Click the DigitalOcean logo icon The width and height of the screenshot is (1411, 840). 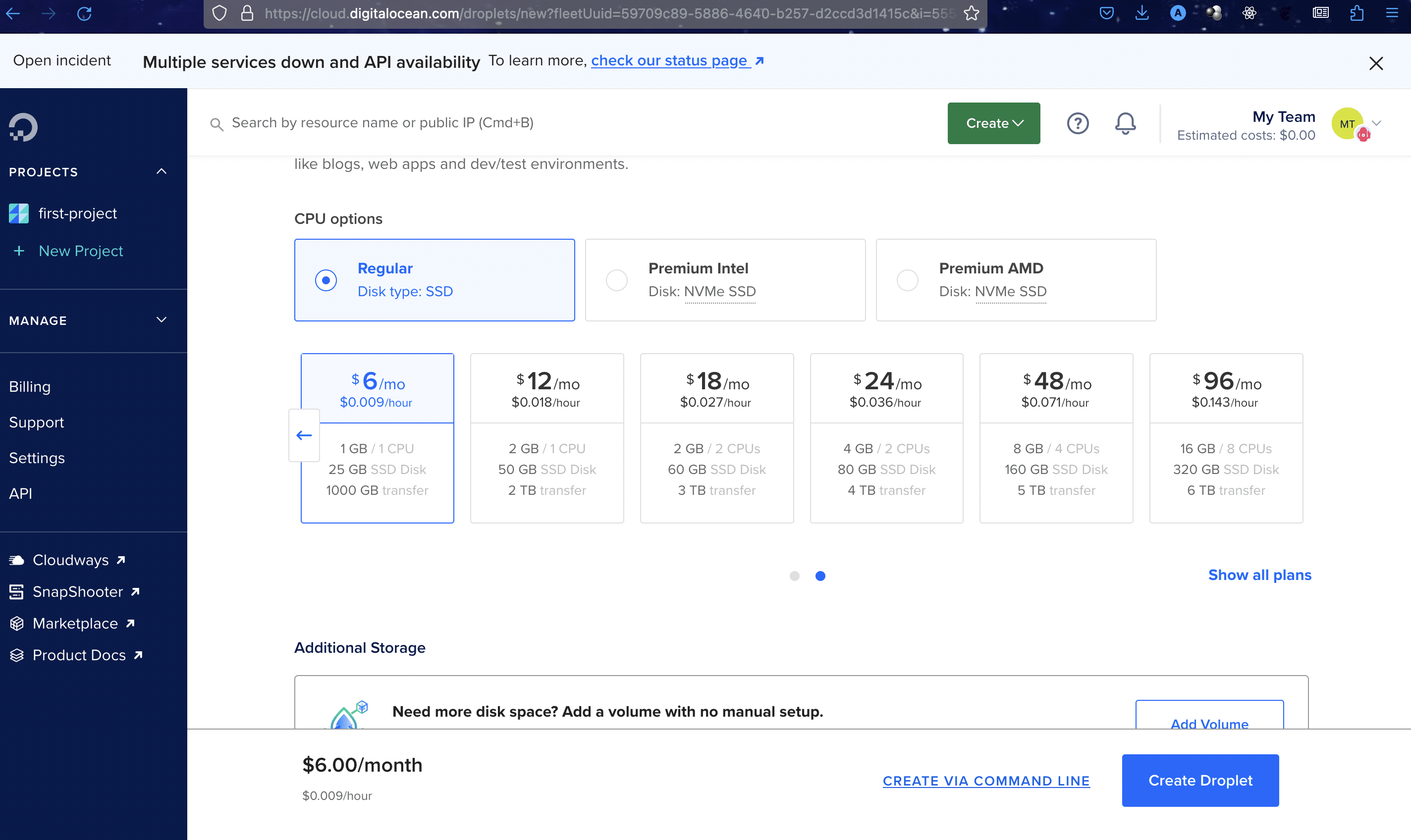click(23, 127)
